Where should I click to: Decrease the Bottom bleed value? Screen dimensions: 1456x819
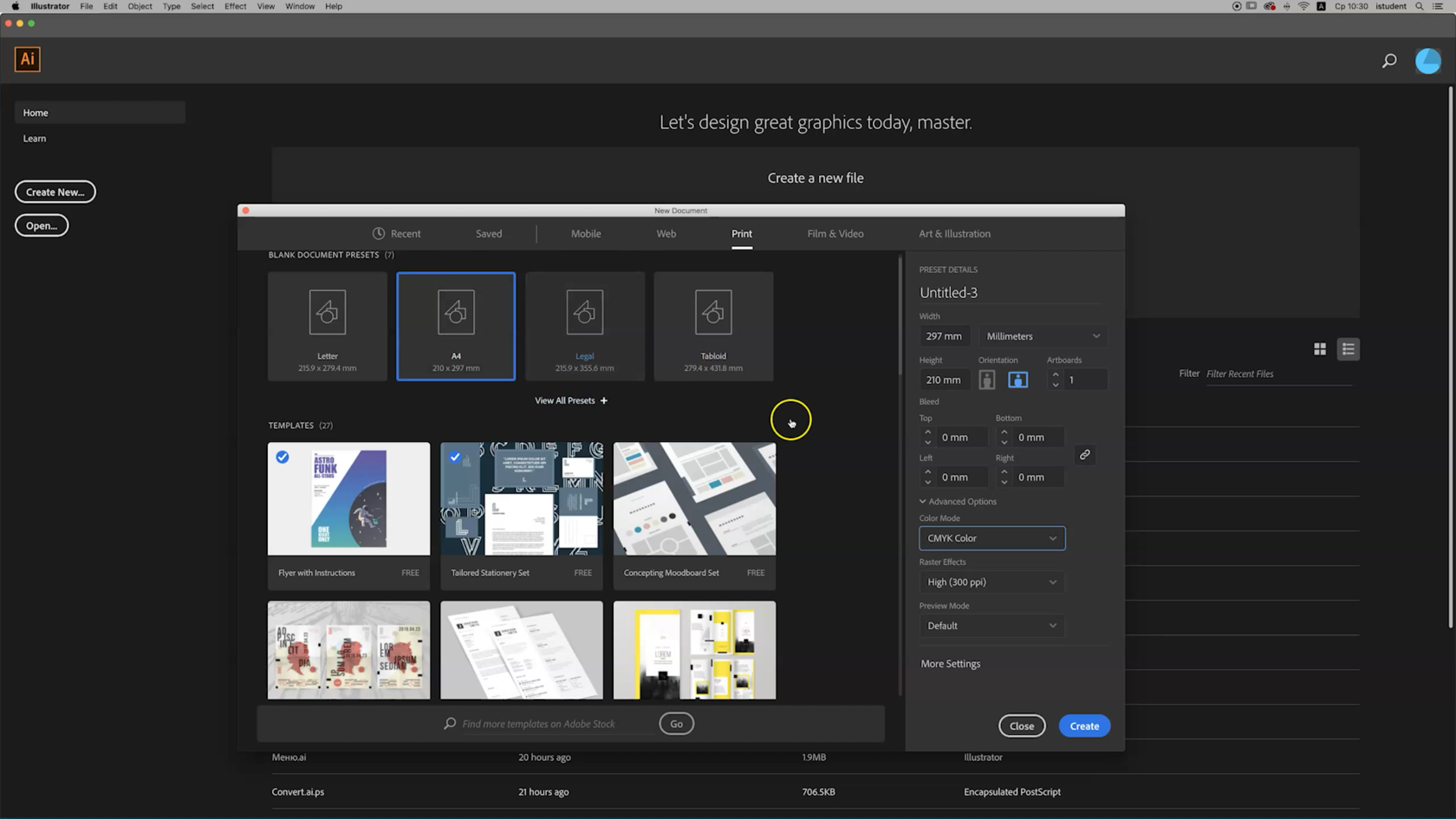tap(1004, 442)
